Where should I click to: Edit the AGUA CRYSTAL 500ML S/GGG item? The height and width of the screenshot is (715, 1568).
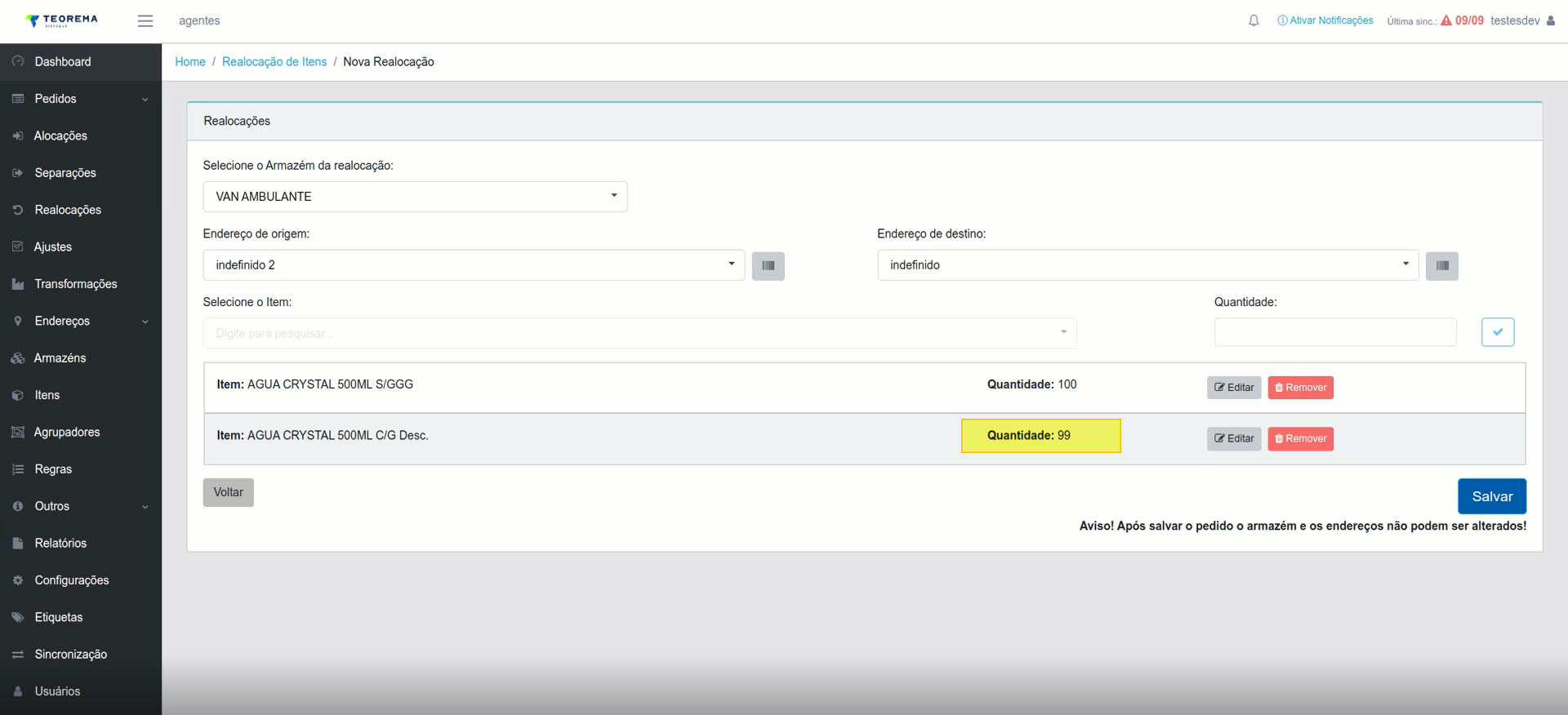pyautogui.click(x=1234, y=388)
